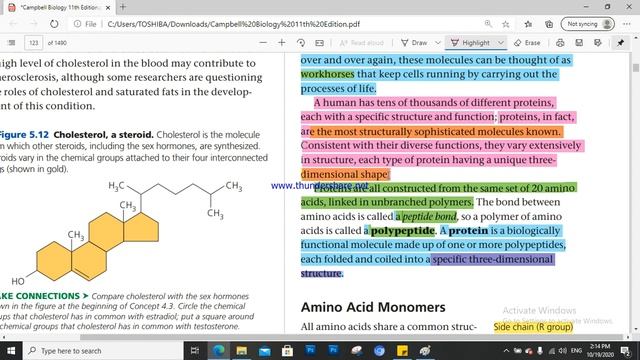Viewport: 640px width, 360px height.
Task: Click the Figure 5.12 caption label
Action: (24, 135)
